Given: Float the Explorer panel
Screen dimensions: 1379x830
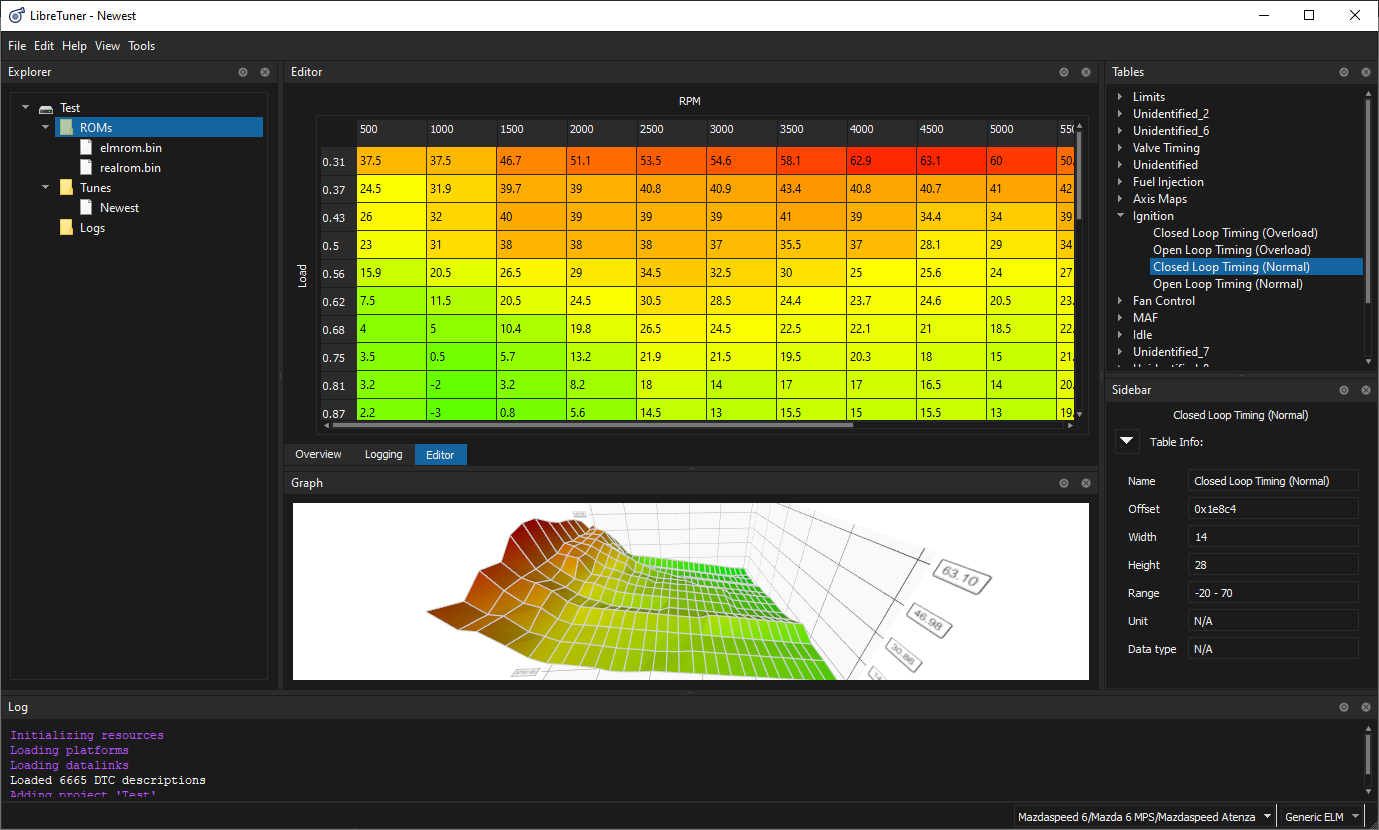Looking at the screenshot, I should [243, 72].
